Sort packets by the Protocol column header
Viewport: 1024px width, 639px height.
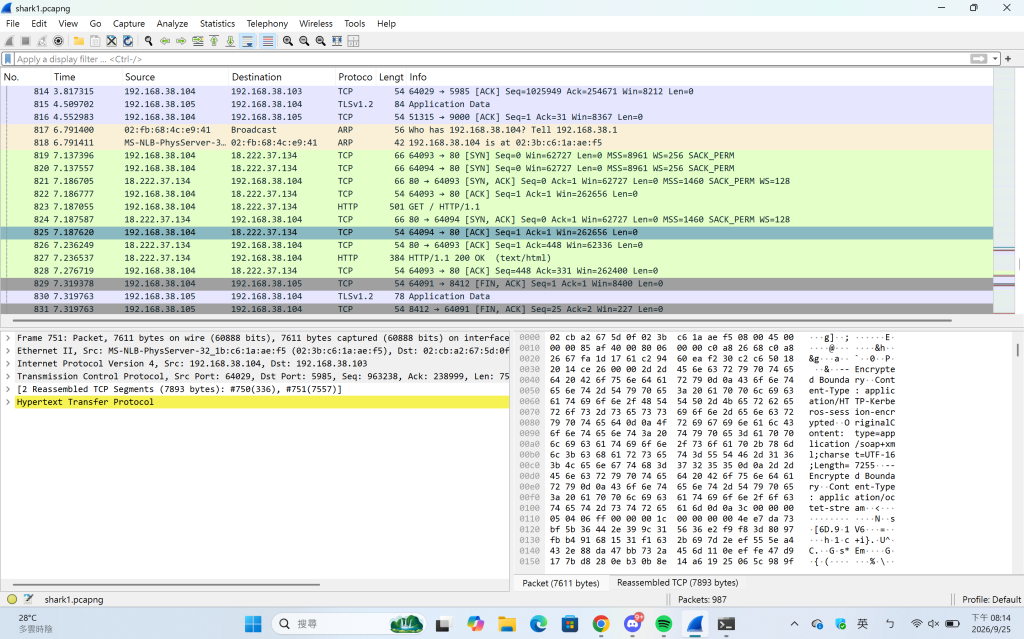pyautogui.click(x=355, y=77)
